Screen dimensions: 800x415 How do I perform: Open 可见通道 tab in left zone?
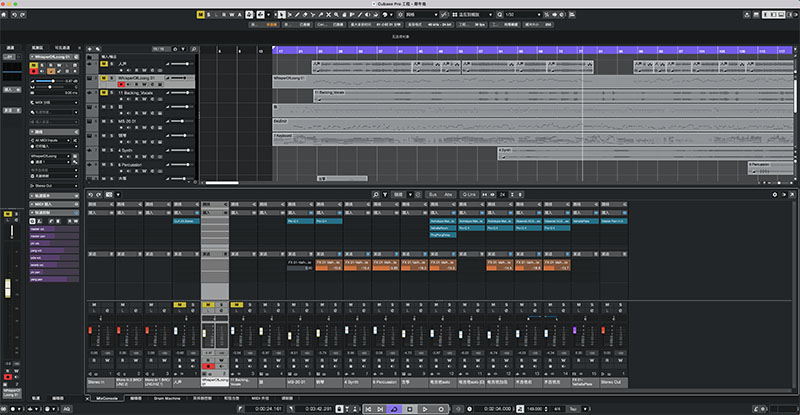[x=62, y=47]
